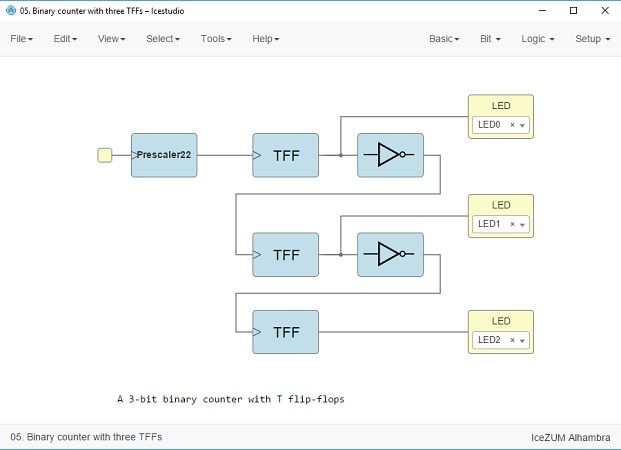Viewport: 621px width, 450px height.
Task: Open the Bit blocks menu
Action: [x=490, y=39]
